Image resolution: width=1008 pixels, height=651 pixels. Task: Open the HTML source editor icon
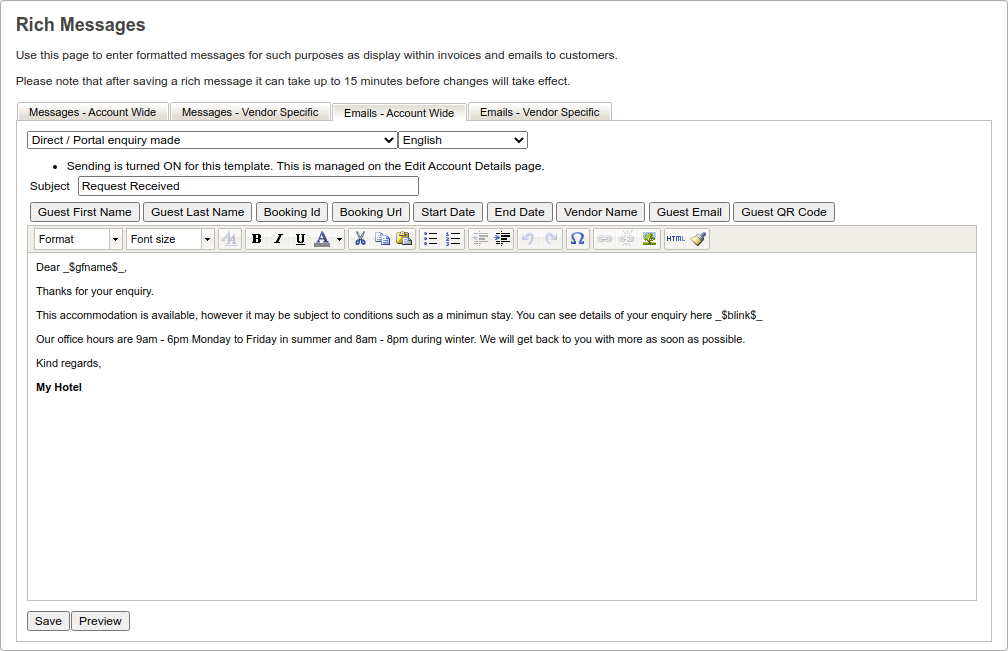click(676, 239)
